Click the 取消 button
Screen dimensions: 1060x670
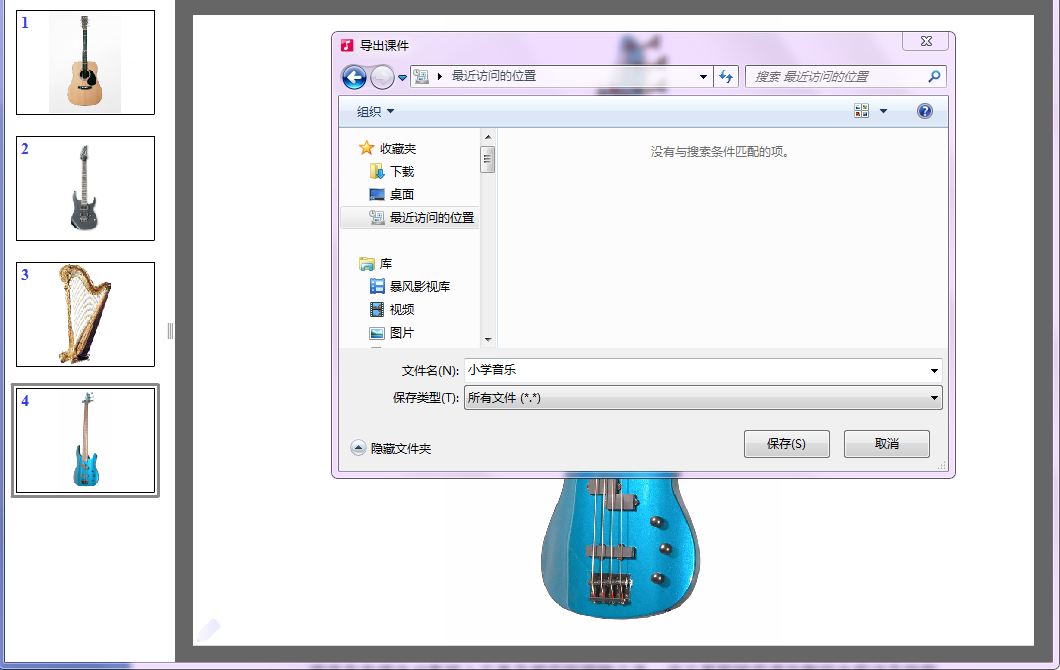[x=886, y=444]
